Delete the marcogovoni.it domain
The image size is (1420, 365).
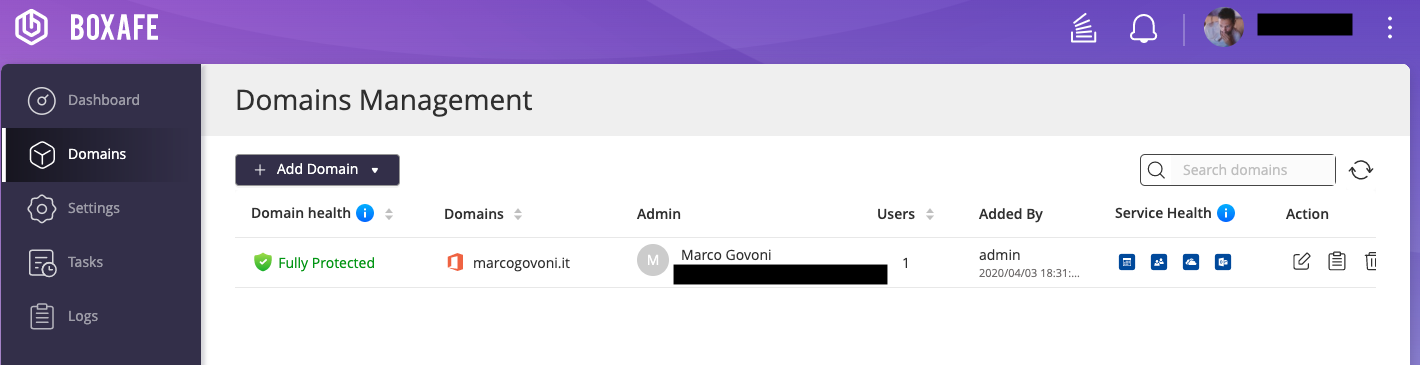click(x=1370, y=262)
